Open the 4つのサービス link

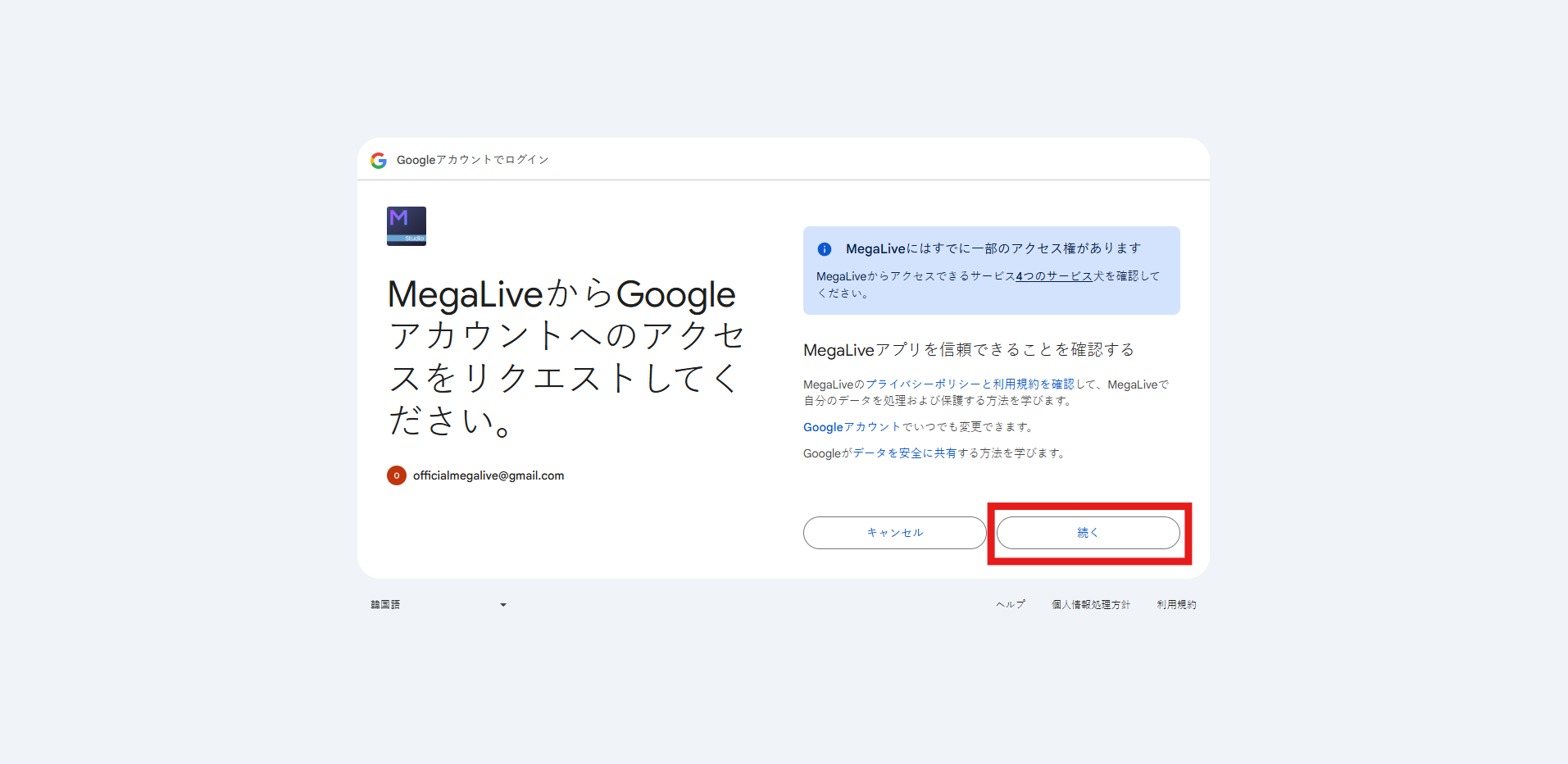coord(1054,276)
